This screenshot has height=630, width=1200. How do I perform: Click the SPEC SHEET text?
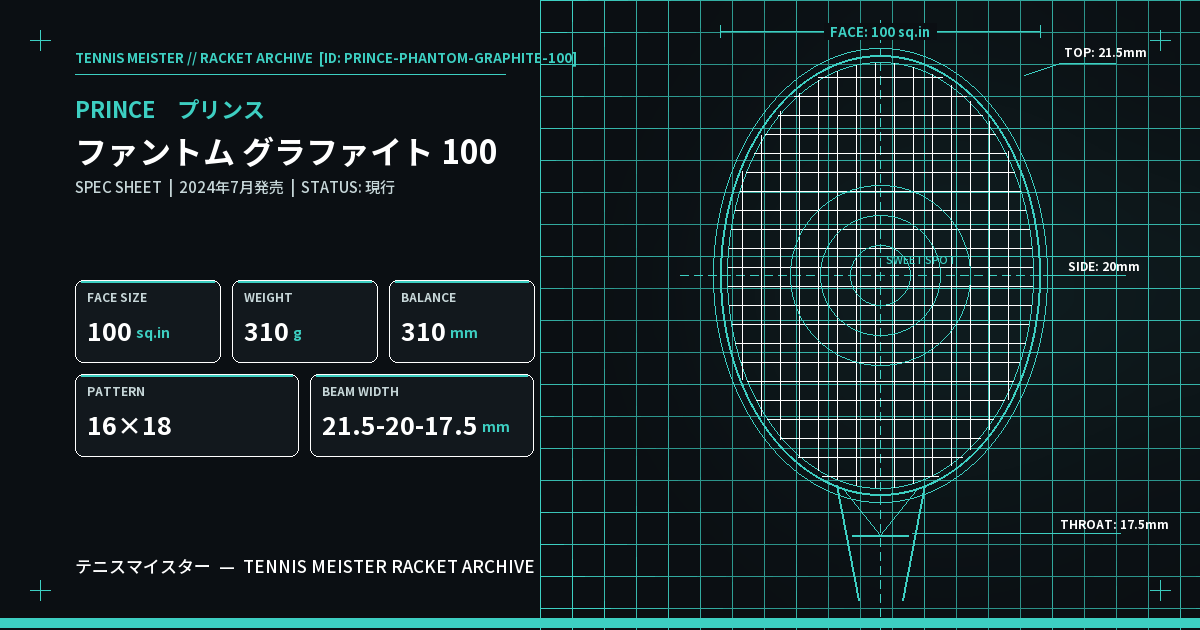[x=118, y=187]
